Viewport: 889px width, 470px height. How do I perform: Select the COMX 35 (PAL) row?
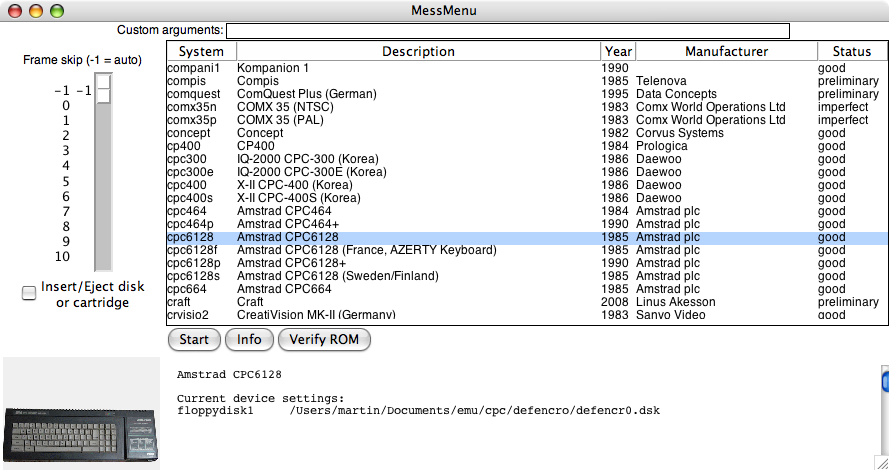pyautogui.click(x=527, y=120)
